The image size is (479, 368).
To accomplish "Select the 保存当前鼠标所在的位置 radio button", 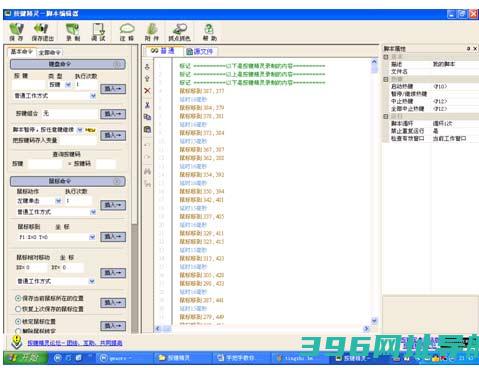I will [x=18, y=298].
